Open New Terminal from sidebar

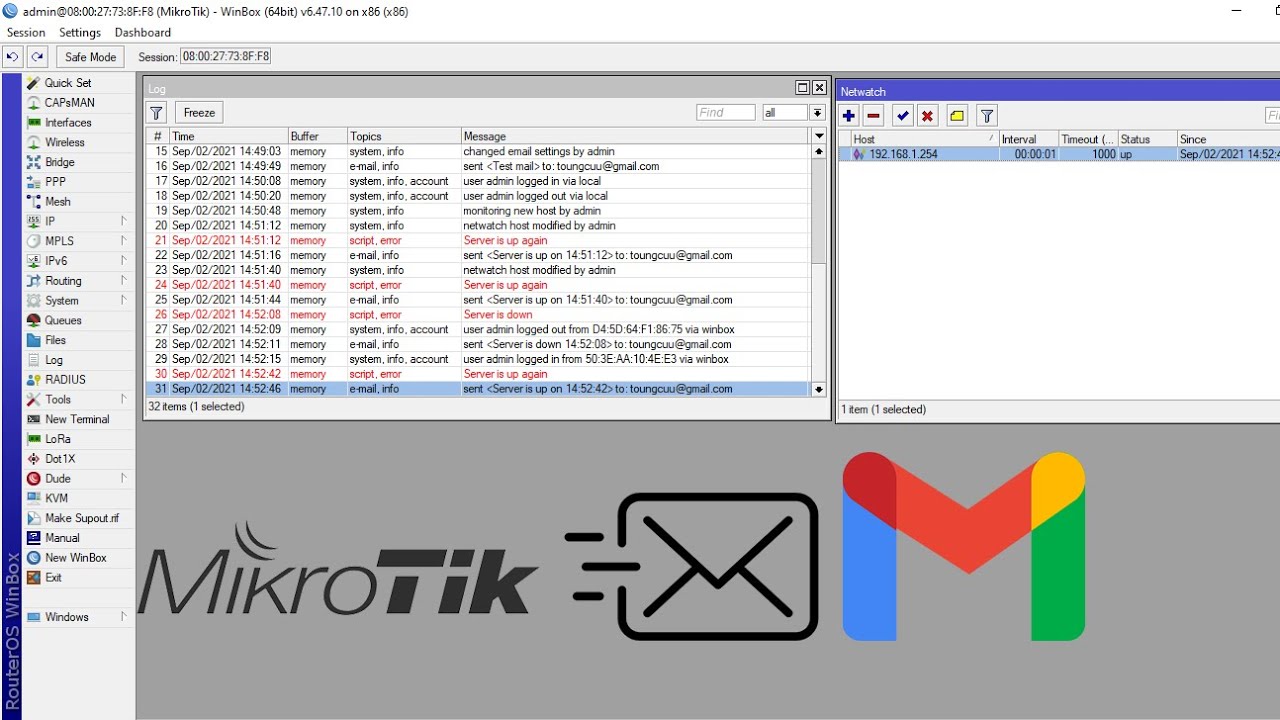(77, 420)
